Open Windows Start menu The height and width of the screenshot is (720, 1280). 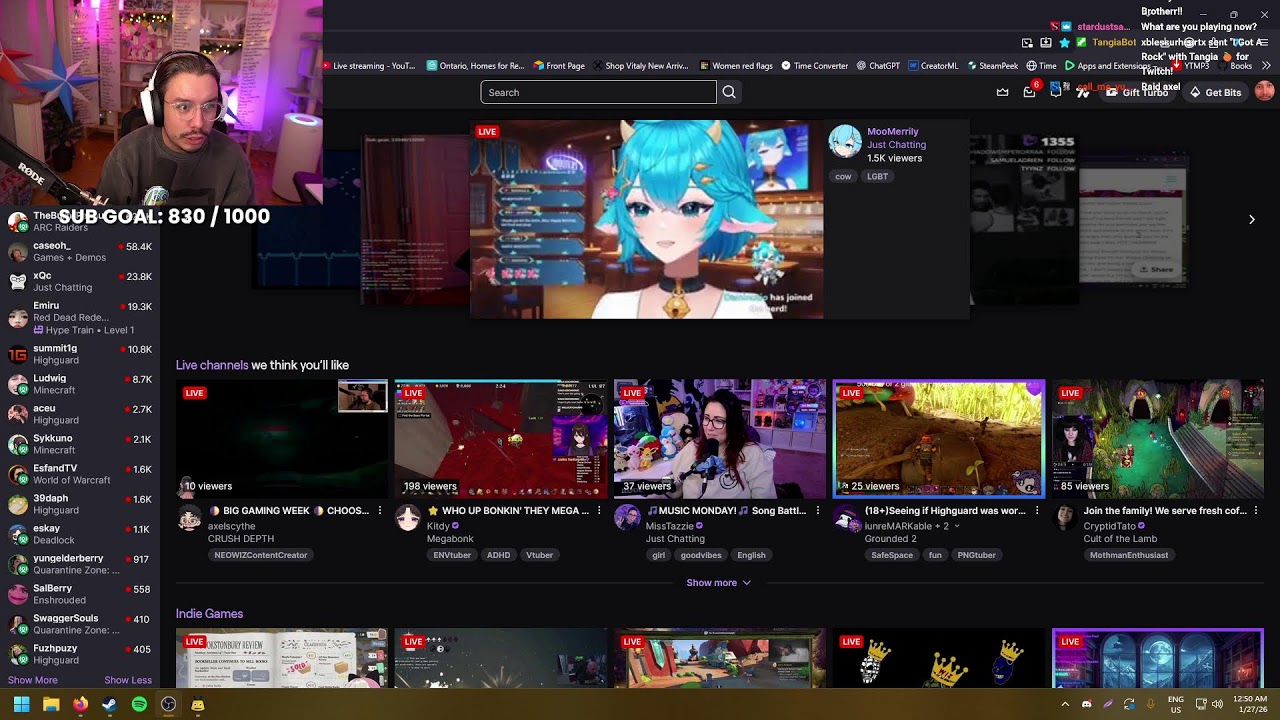pos(21,704)
